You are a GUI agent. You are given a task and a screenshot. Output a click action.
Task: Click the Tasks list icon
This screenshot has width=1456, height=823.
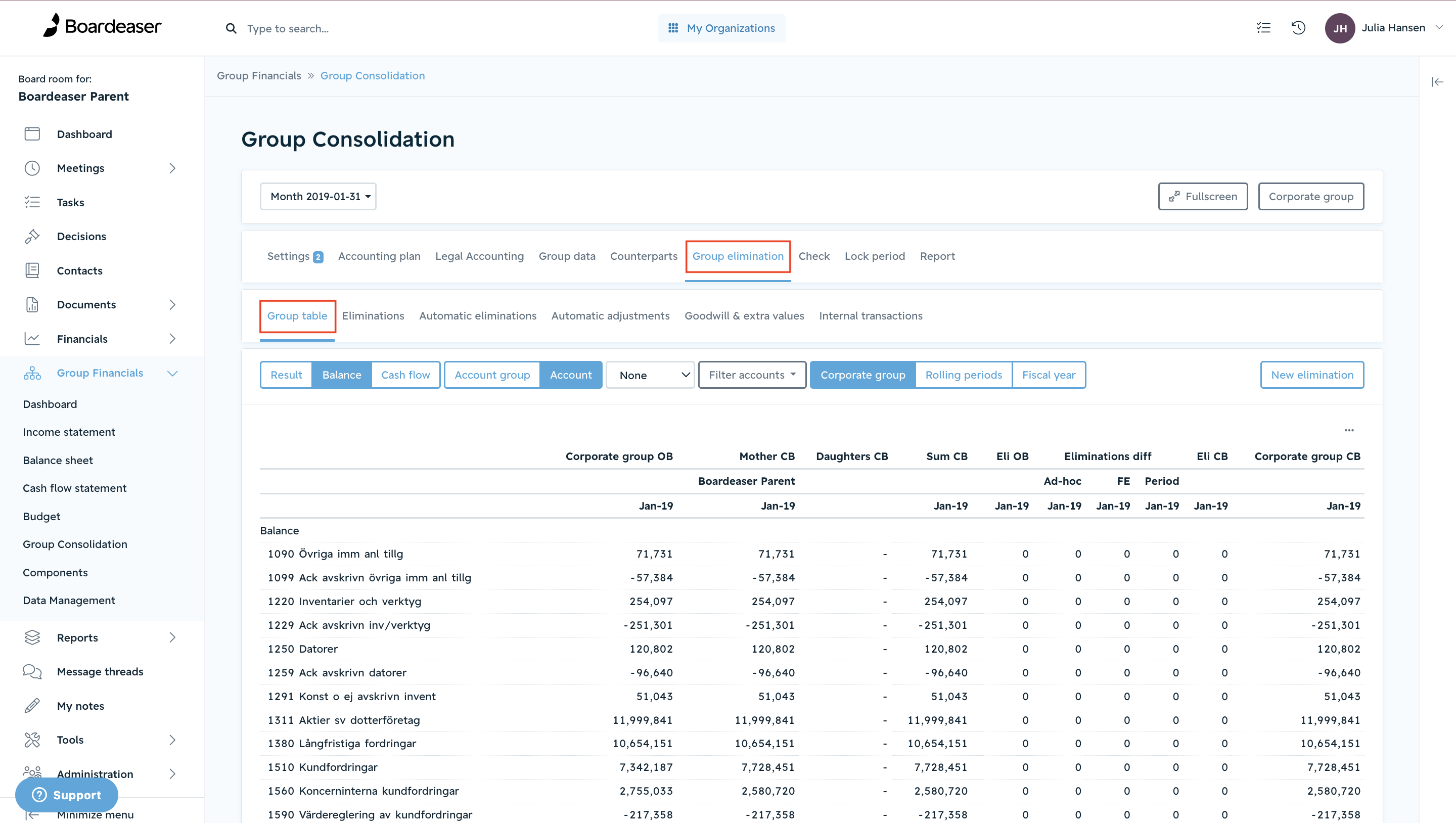pyautogui.click(x=32, y=202)
